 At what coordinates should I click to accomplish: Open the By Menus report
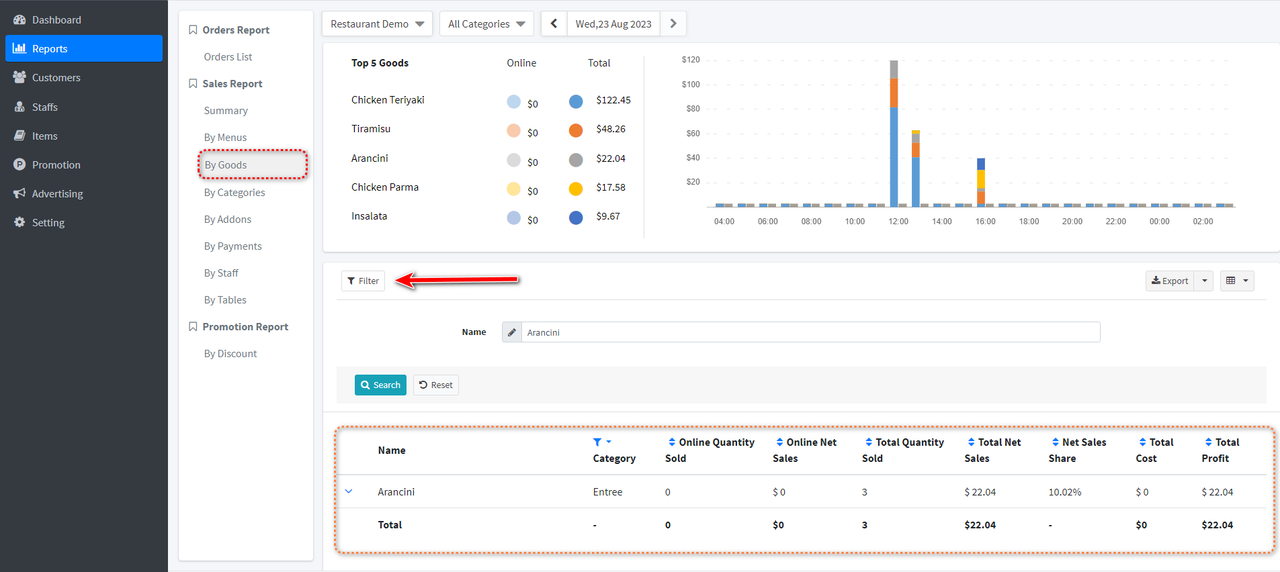click(225, 138)
